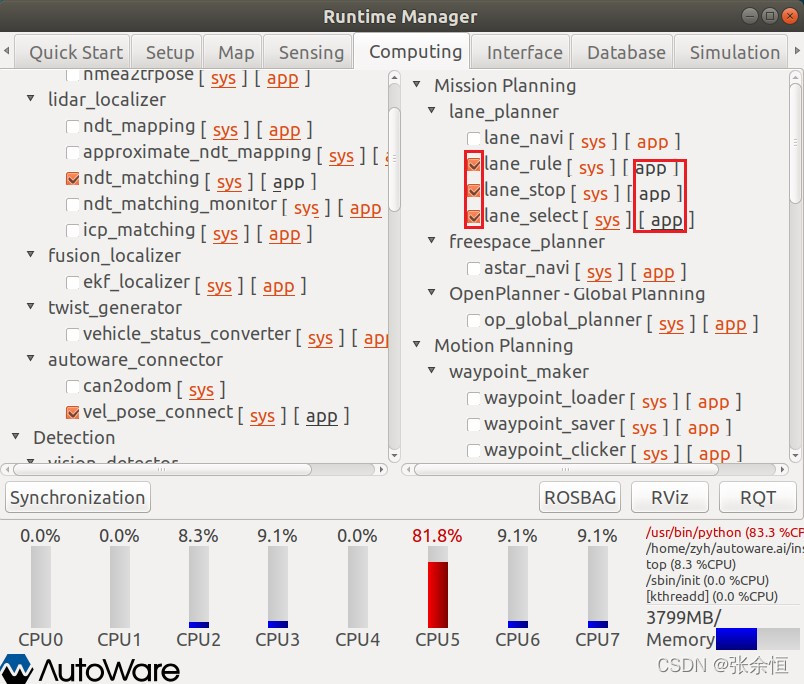Open the Map tab

233,52
